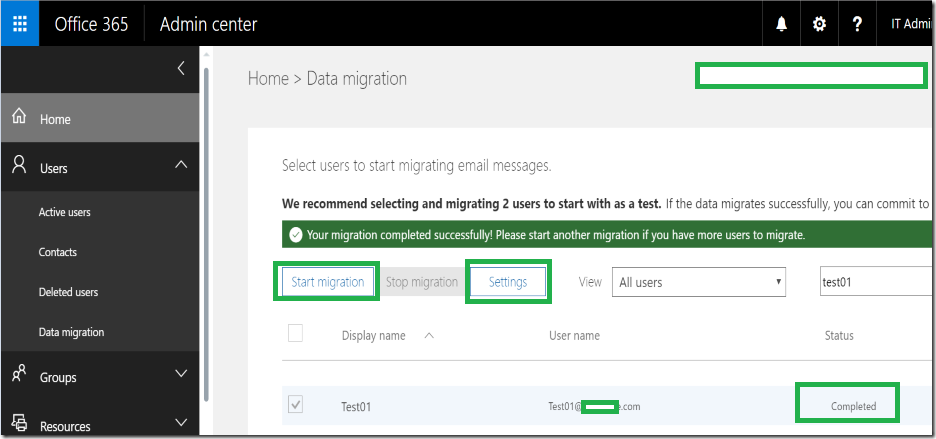Image resolution: width=936 pixels, height=439 pixels.
Task: Click the Settings button
Action: point(507,282)
